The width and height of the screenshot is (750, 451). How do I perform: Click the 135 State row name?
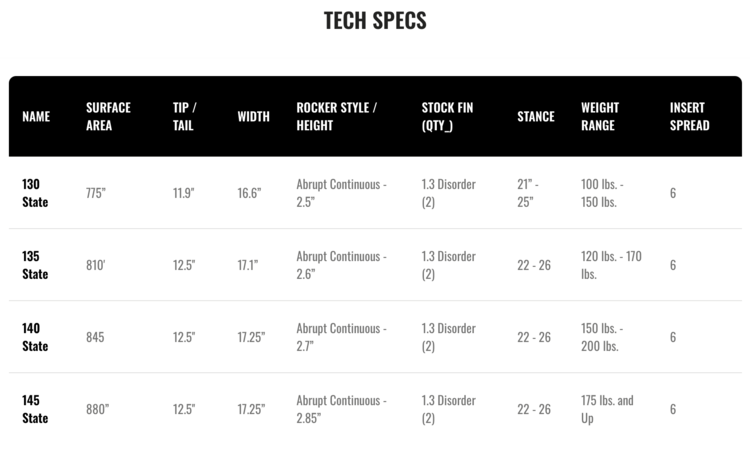(35, 265)
